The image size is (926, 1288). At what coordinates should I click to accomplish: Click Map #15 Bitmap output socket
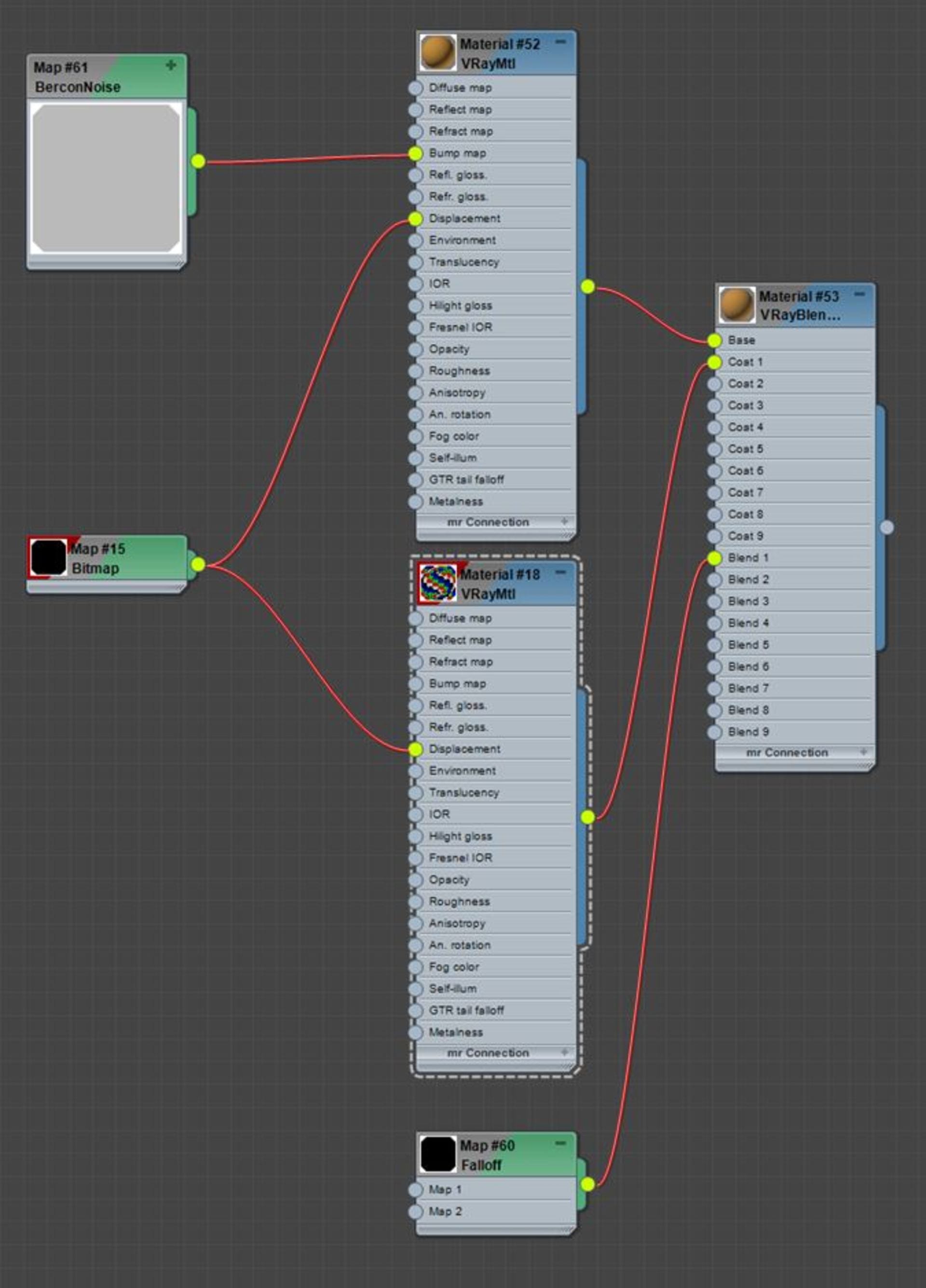[198, 565]
